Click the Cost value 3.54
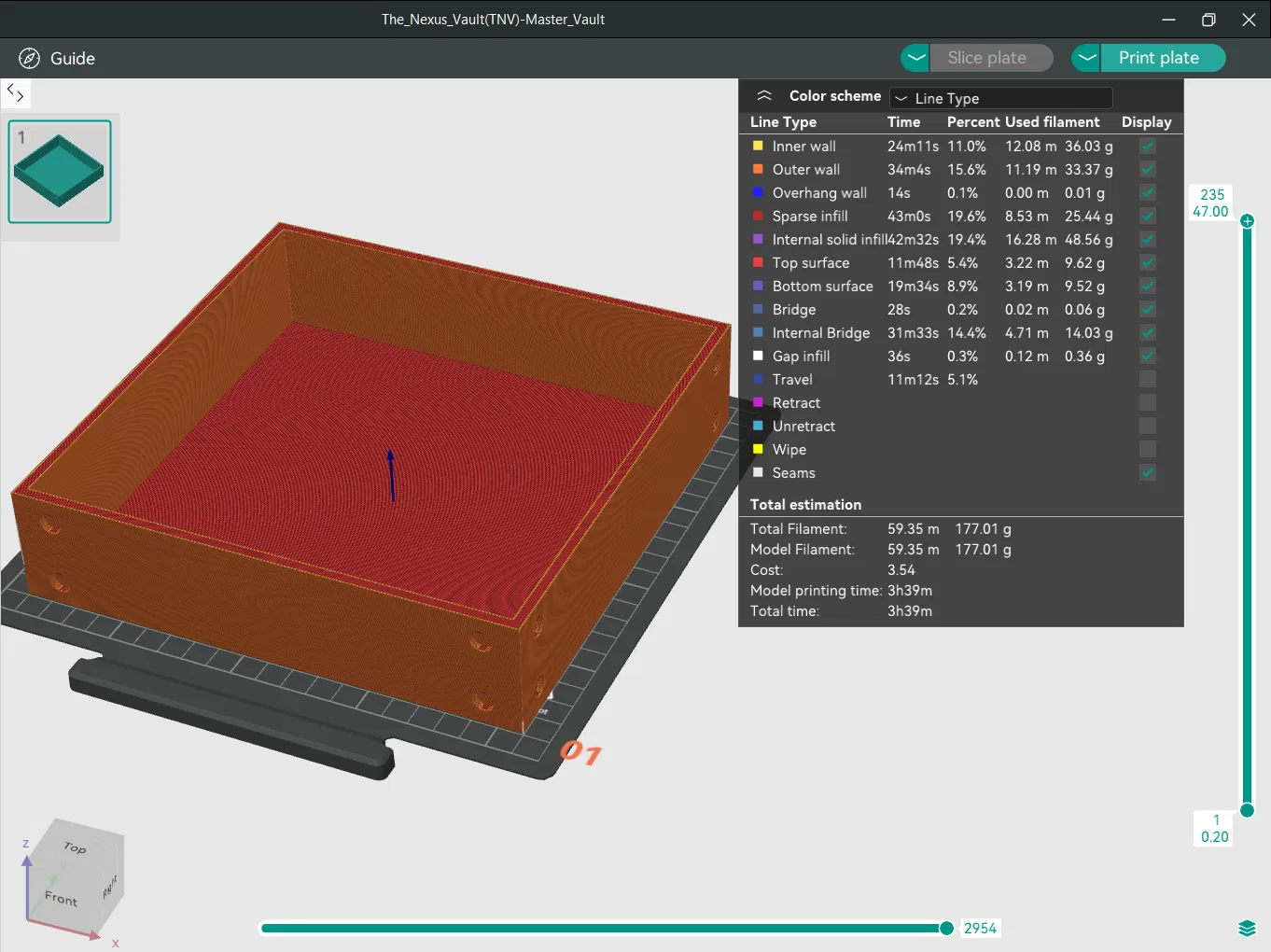 tap(901, 570)
